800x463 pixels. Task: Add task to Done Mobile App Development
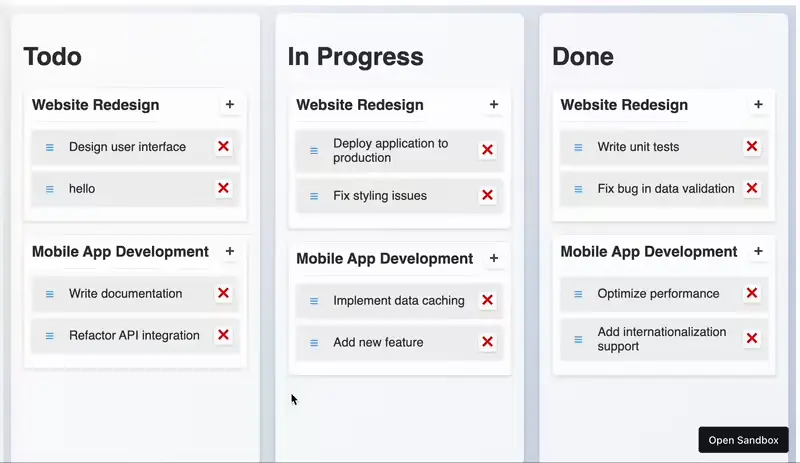click(x=758, y=252)
